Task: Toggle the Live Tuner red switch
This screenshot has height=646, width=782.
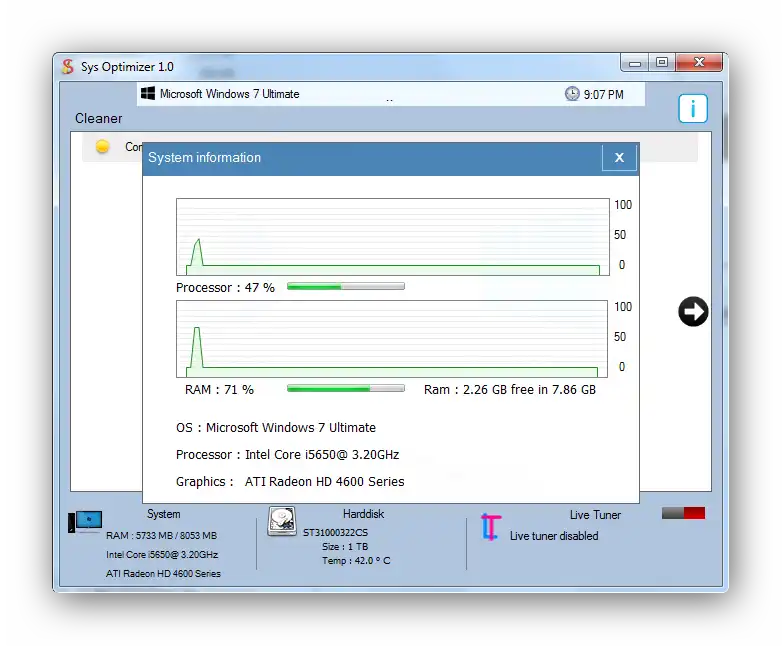Action: 683,513
